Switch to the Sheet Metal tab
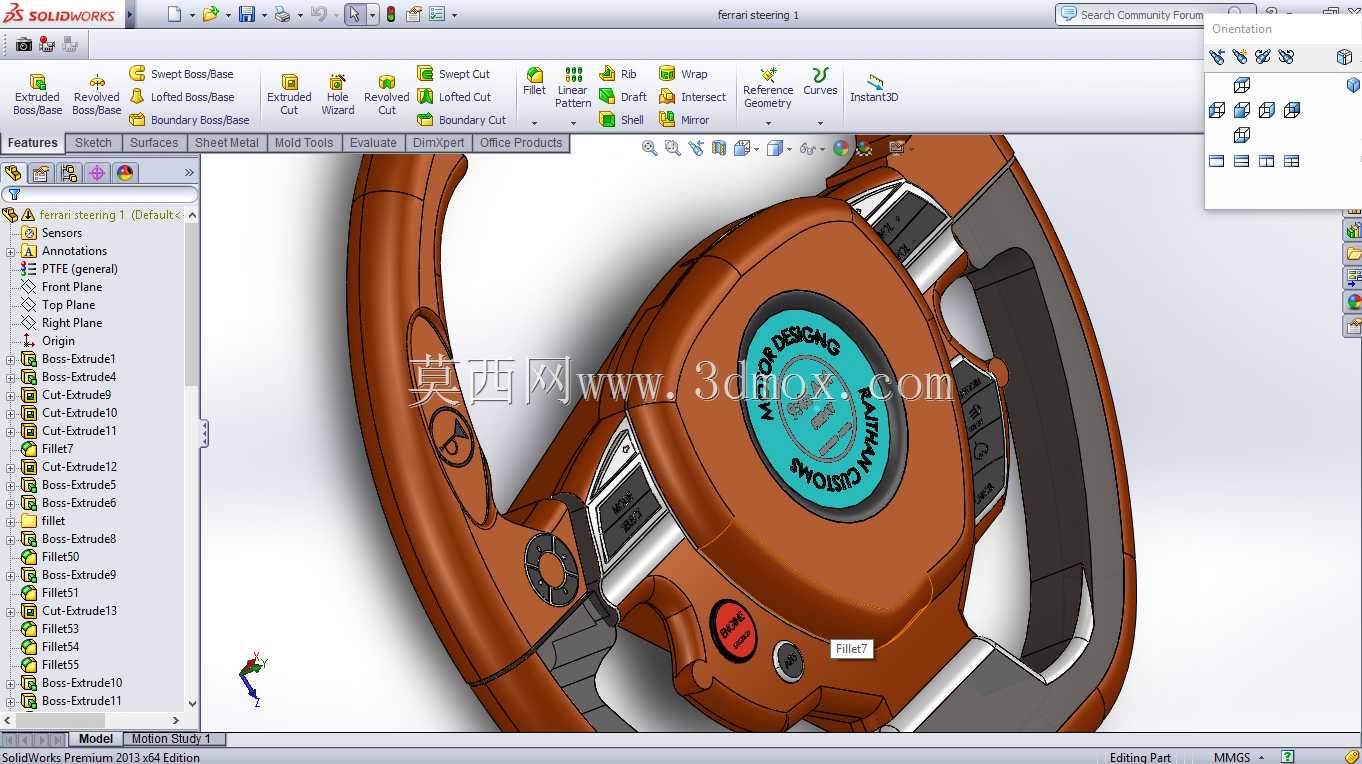Screen dimensions: 1362x764 pyautogui.click(x=227, y=143)
